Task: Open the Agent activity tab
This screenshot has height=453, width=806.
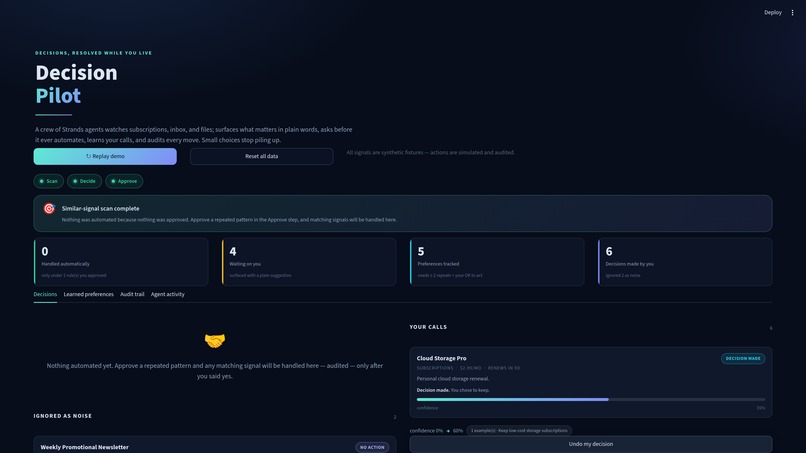Action: 168,294
